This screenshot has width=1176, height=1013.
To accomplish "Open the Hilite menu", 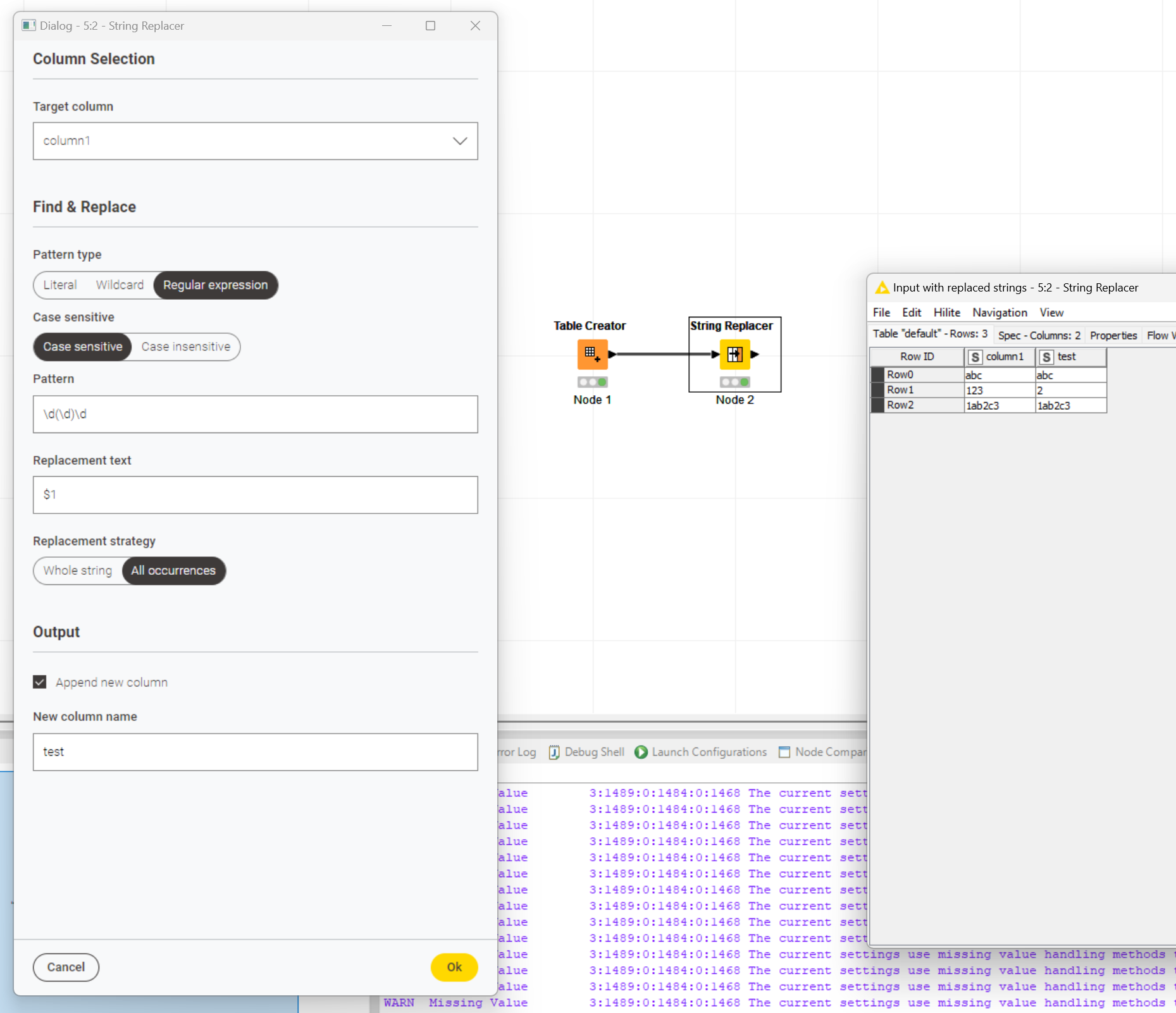I will (x=946, y=312).
